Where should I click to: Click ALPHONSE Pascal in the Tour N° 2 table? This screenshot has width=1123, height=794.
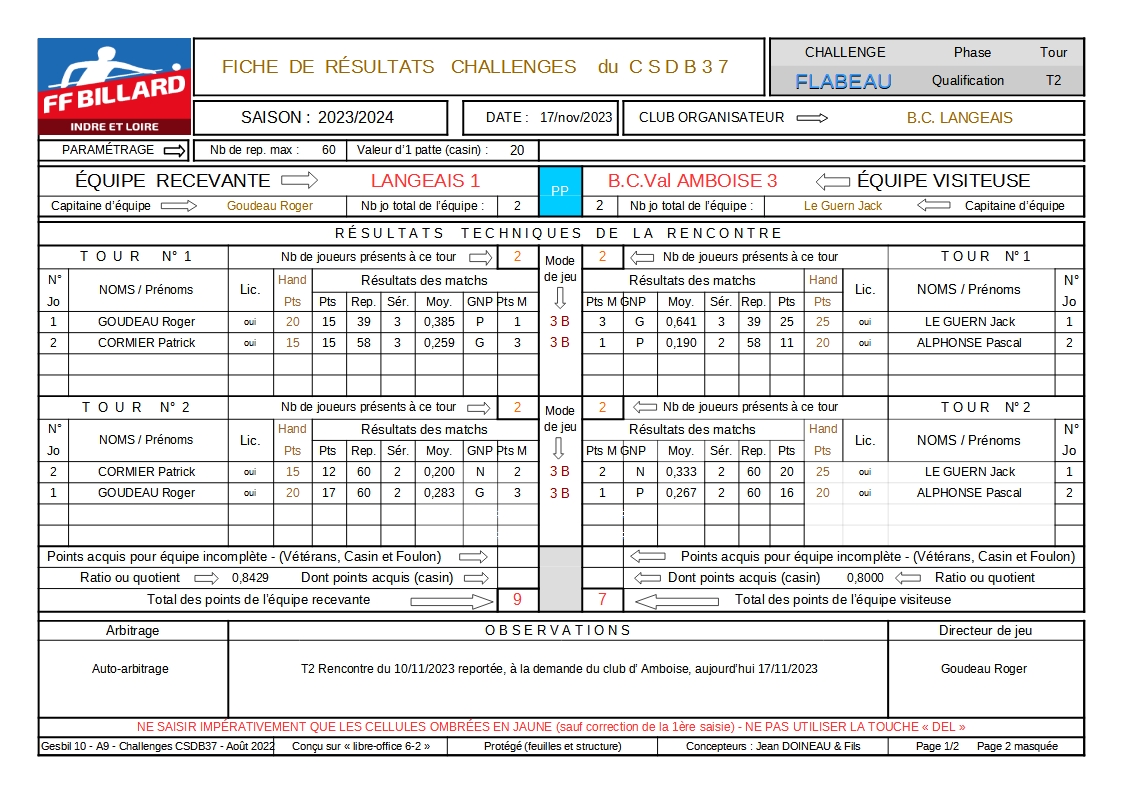(969, 493)
